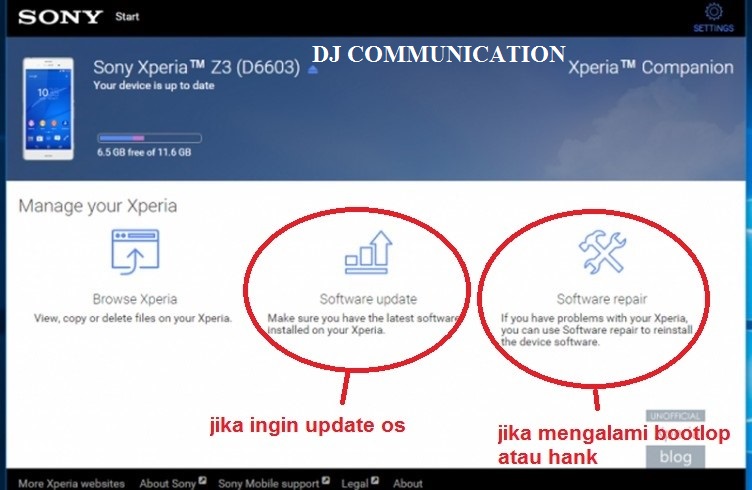Click the 'Xperia Companion' title text
Viewport: 752px width, 490px height.
pos(651,68)
